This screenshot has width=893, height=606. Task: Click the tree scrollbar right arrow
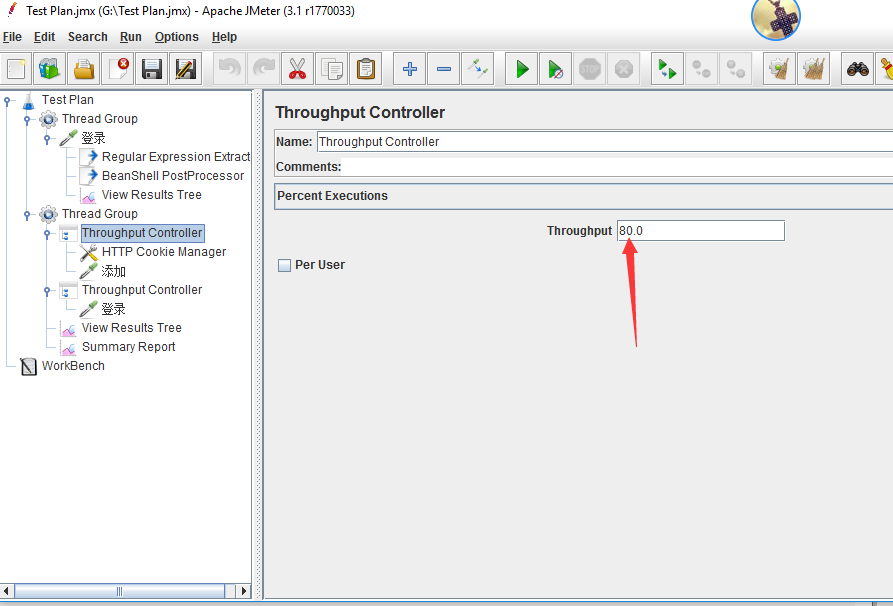pos(244,591)
